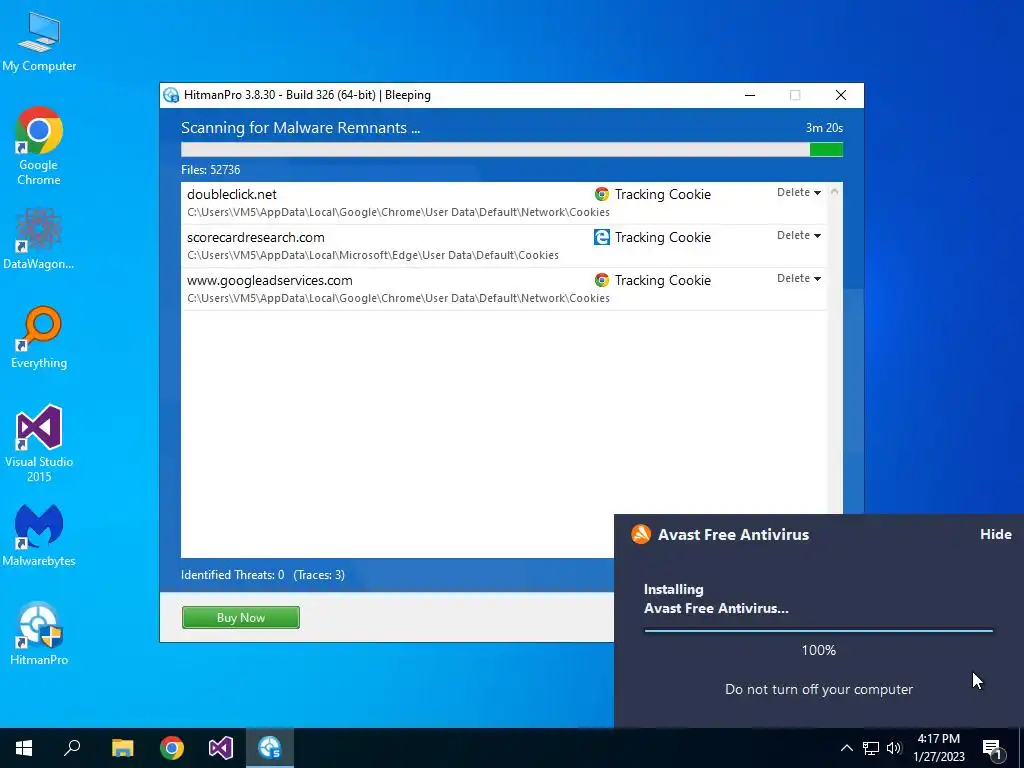Viewport: 1024px width, 768px height.
Task: Open the Visual Studio 2015 desktop shortcut
Action: click(x=39, y=443)
